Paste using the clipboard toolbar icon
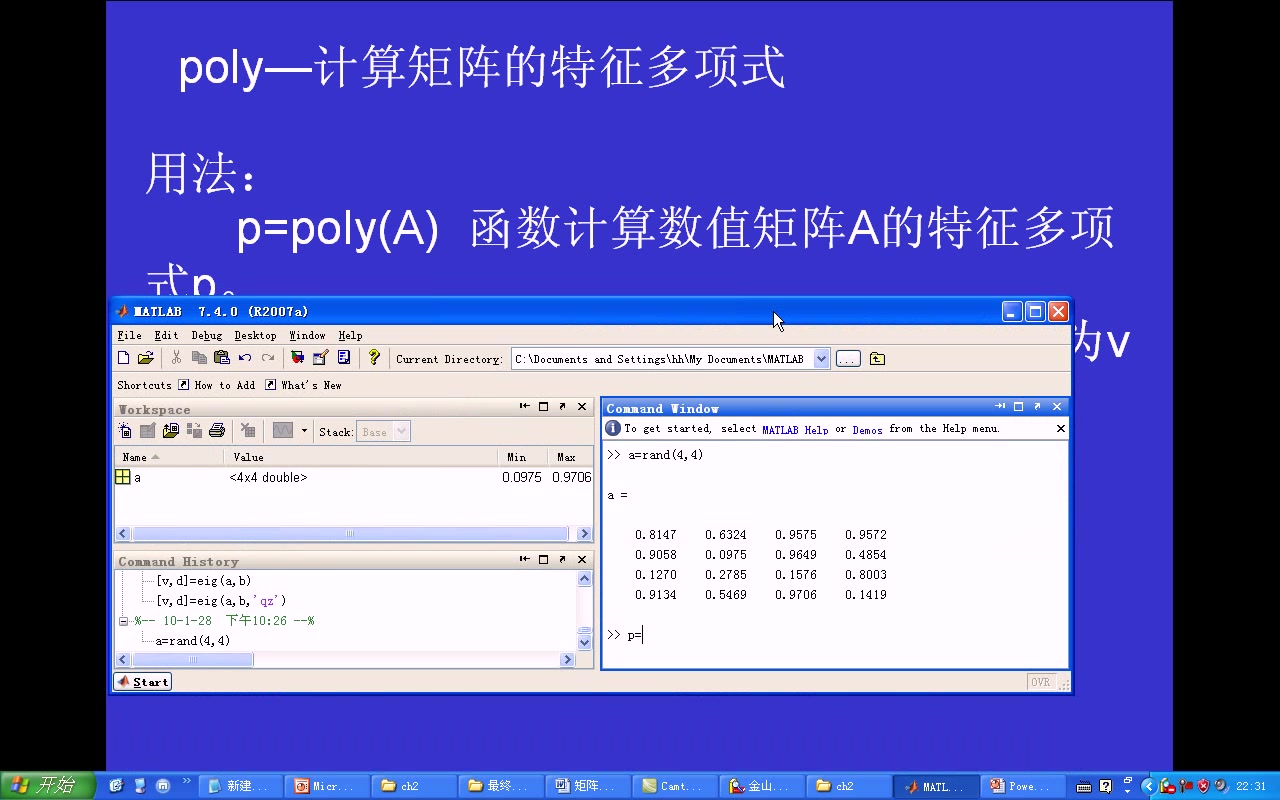1280x800 pixels. [221, 358]
